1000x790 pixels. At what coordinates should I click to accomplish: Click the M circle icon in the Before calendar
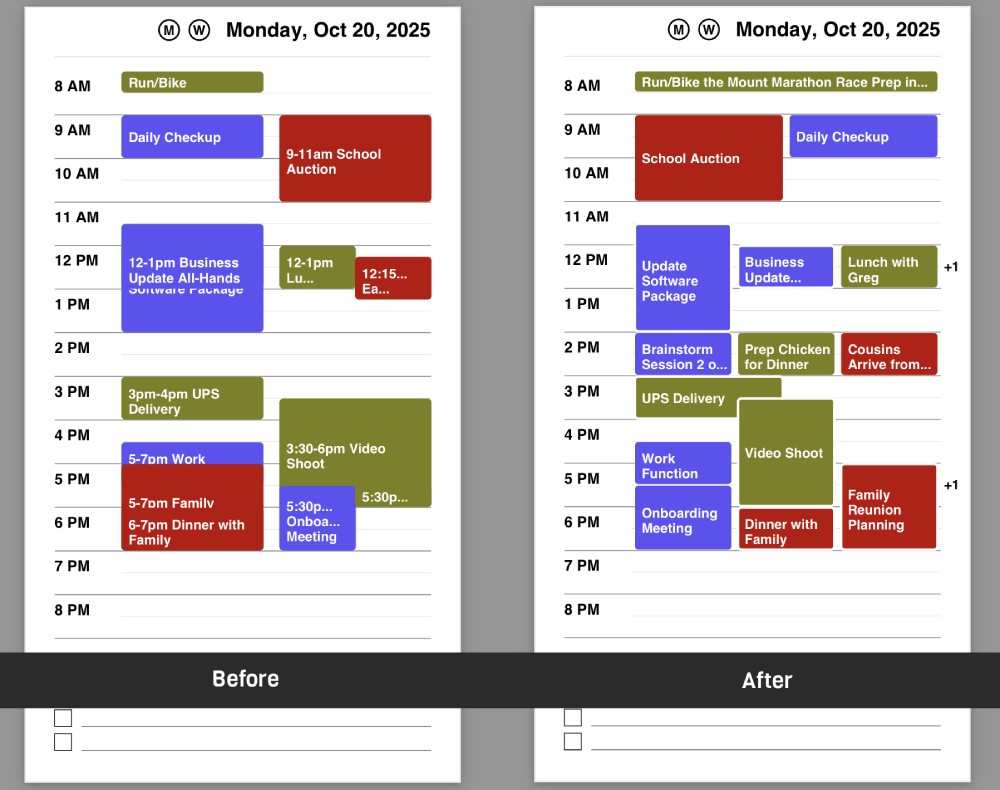169,30
